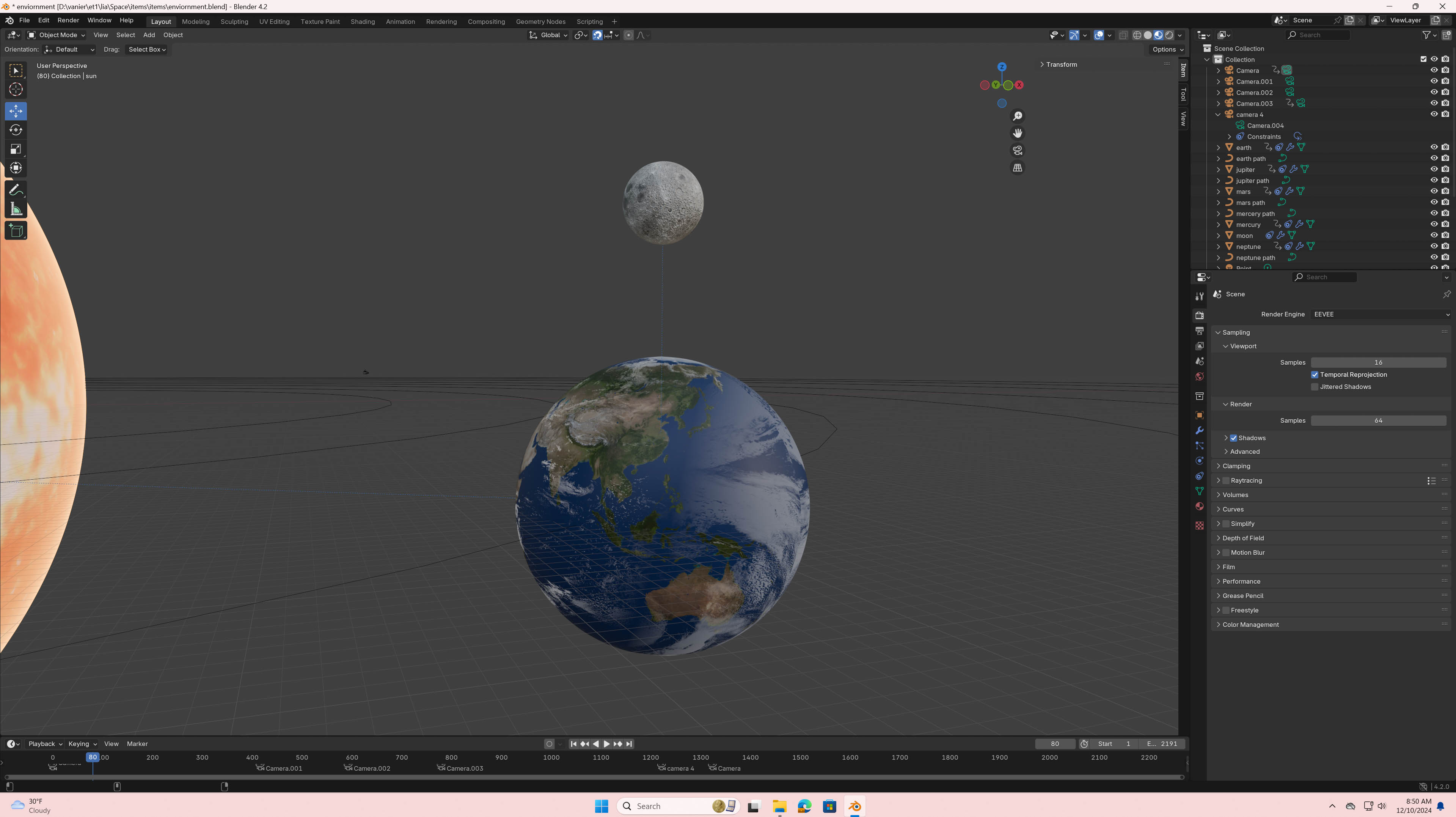Select the Scale tool in toolbar
The width and height of the screenshot is (1456, 817).
coord(16,149)
